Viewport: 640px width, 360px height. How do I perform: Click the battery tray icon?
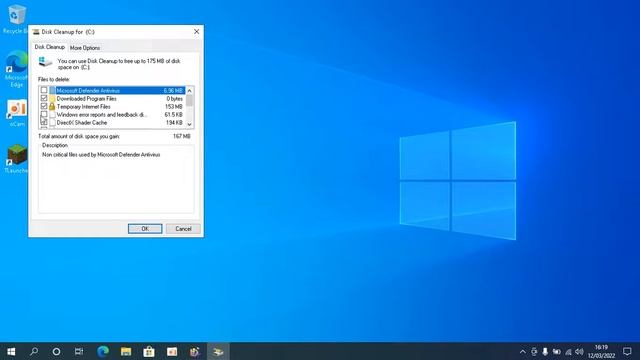pyautogui.click(x=556, y=351)
